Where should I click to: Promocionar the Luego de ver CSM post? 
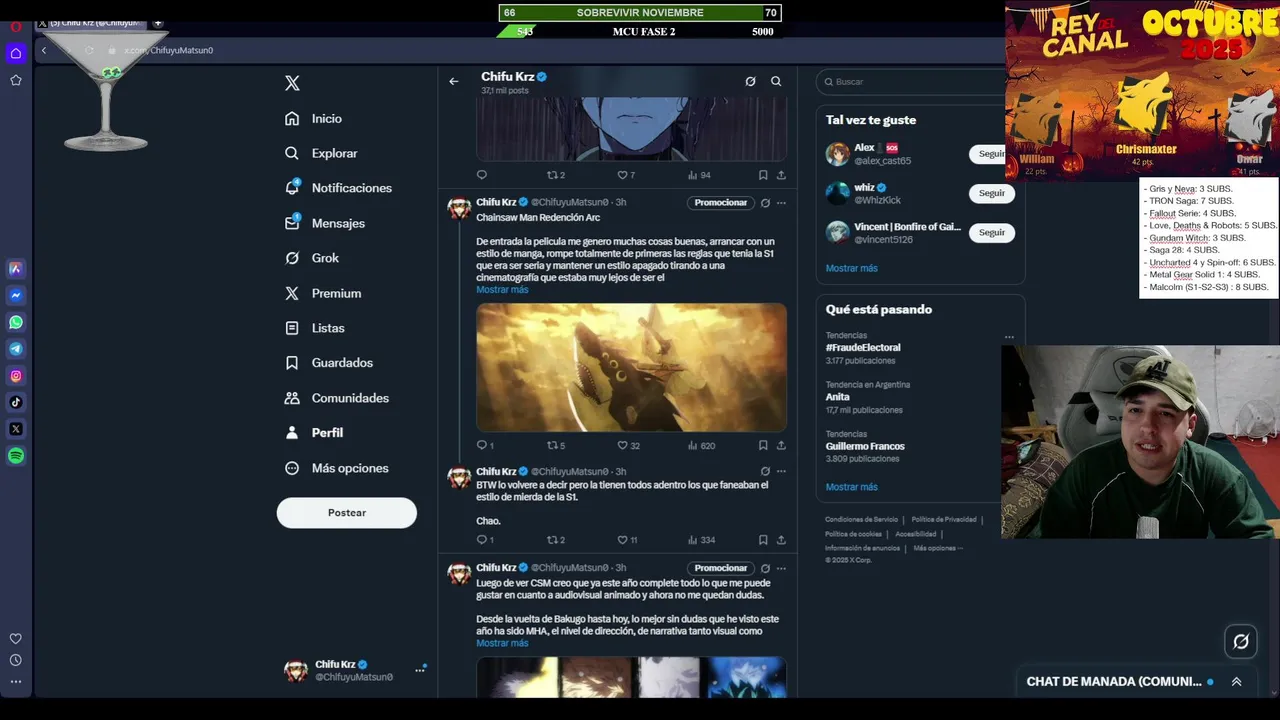click(721, 568)
